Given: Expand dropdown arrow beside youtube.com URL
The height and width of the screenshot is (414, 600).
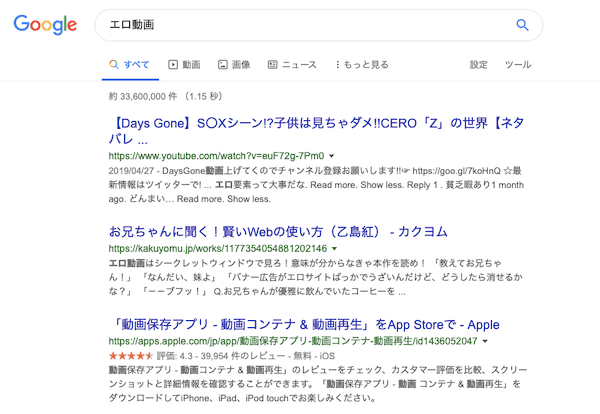Looking at the screenshot, I should [x=332, y=156].
